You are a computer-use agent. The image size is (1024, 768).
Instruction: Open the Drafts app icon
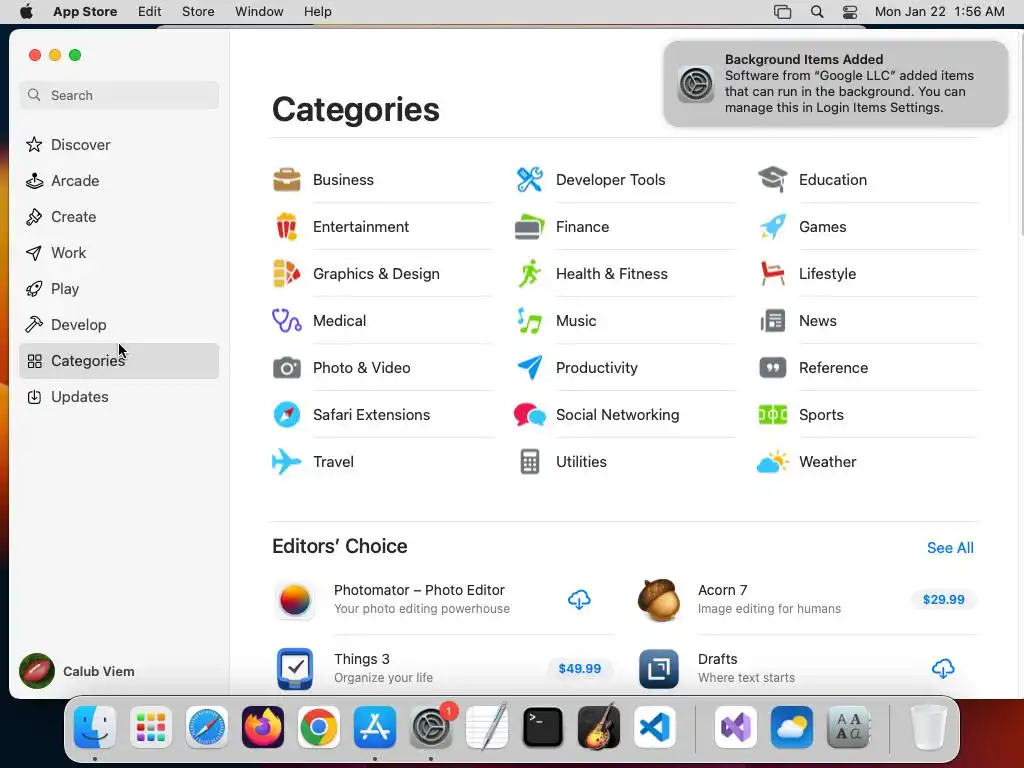coord(658,669)
